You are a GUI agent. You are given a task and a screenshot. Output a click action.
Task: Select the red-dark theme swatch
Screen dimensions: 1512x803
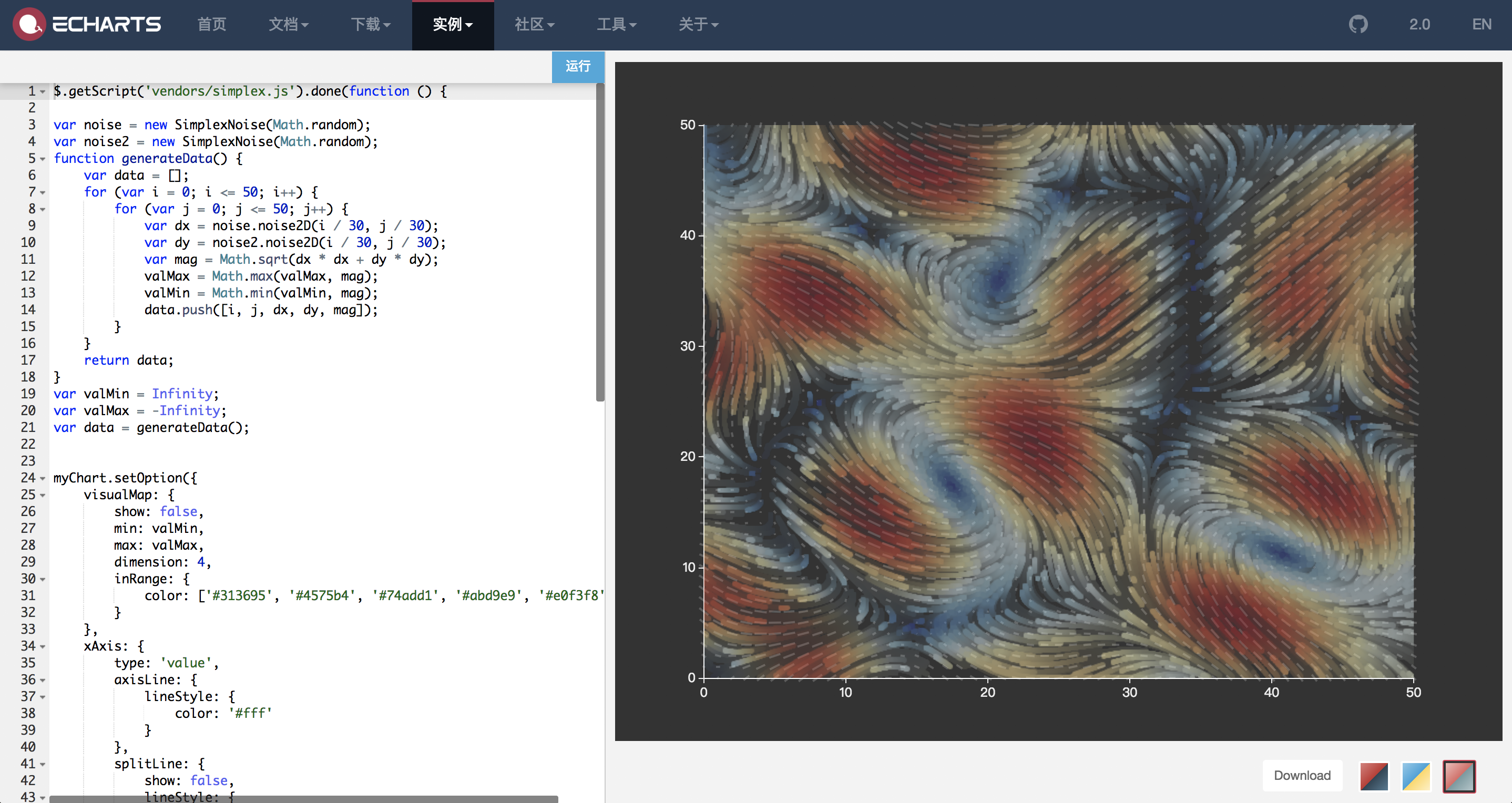coord(1374,776)
